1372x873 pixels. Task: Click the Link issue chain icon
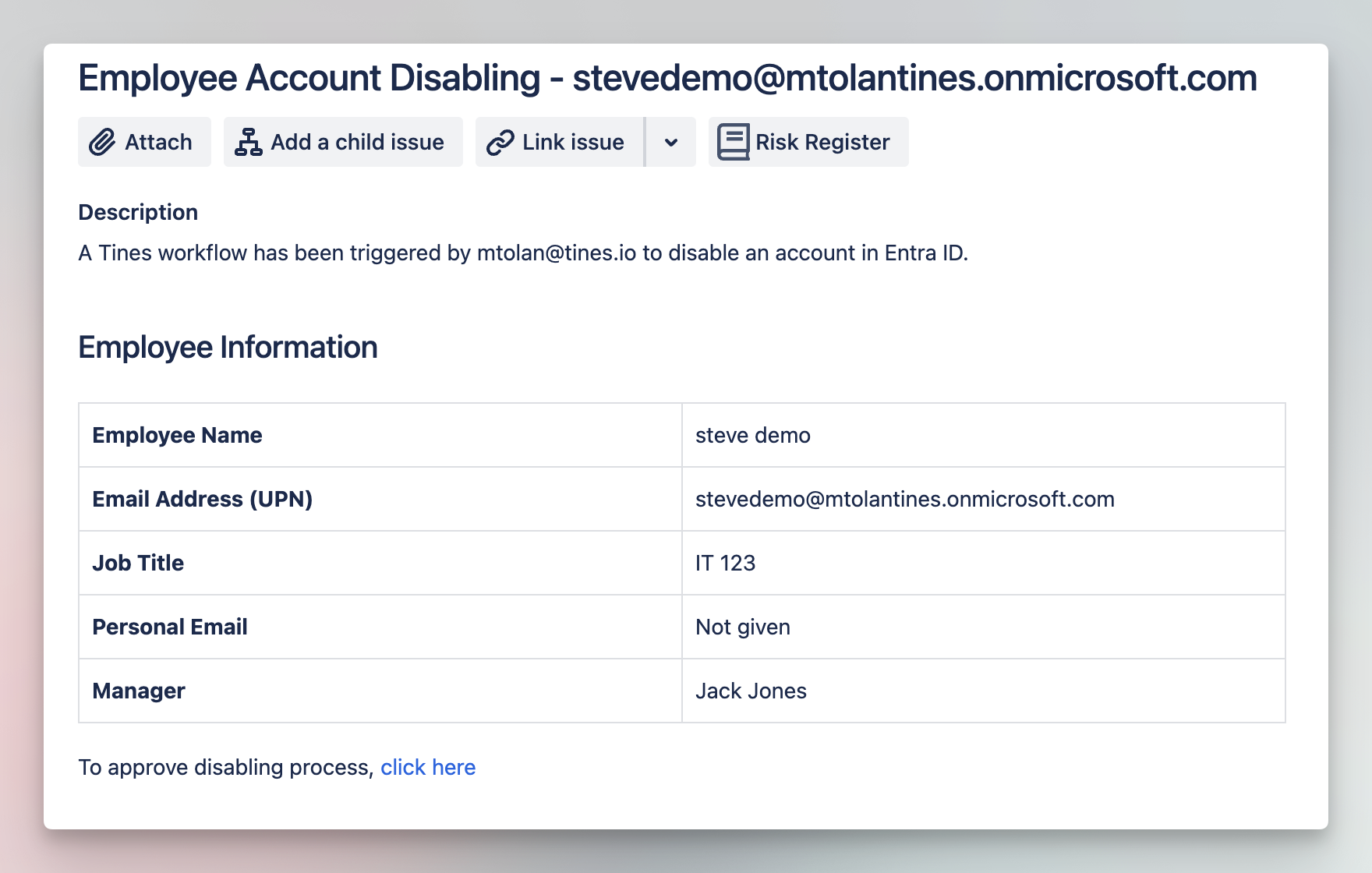(500, 143)
